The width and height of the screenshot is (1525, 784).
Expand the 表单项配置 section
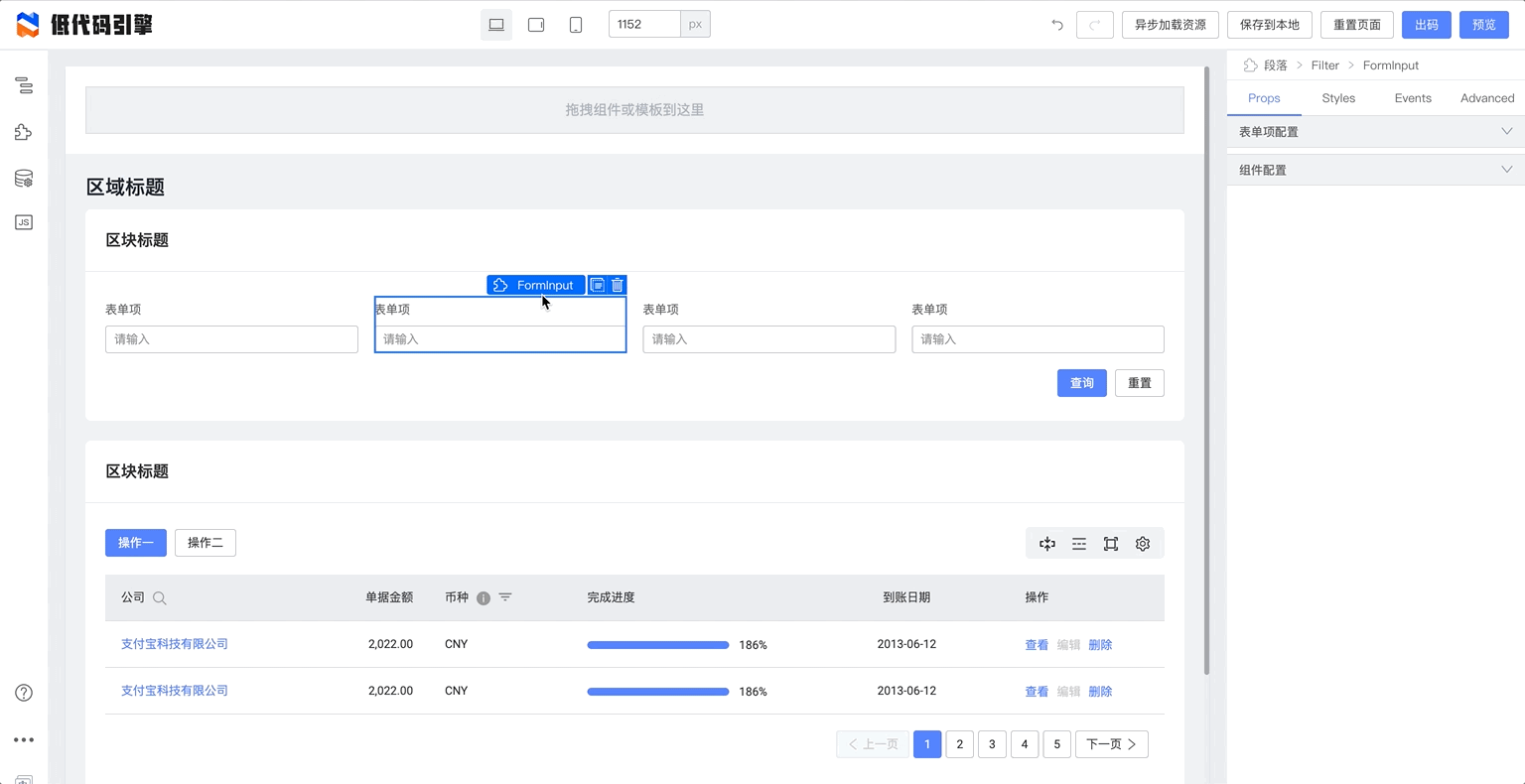(x=1376, y=132)
